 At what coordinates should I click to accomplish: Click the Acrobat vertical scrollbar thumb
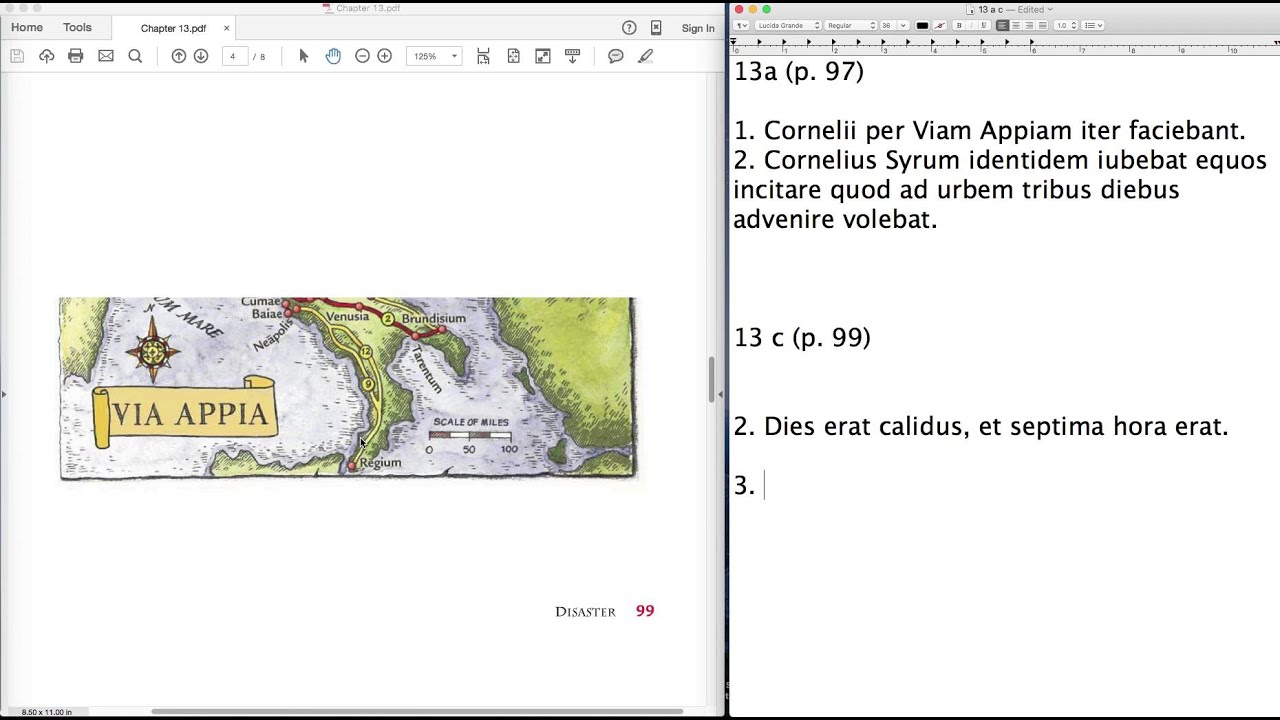click(712, 379)
